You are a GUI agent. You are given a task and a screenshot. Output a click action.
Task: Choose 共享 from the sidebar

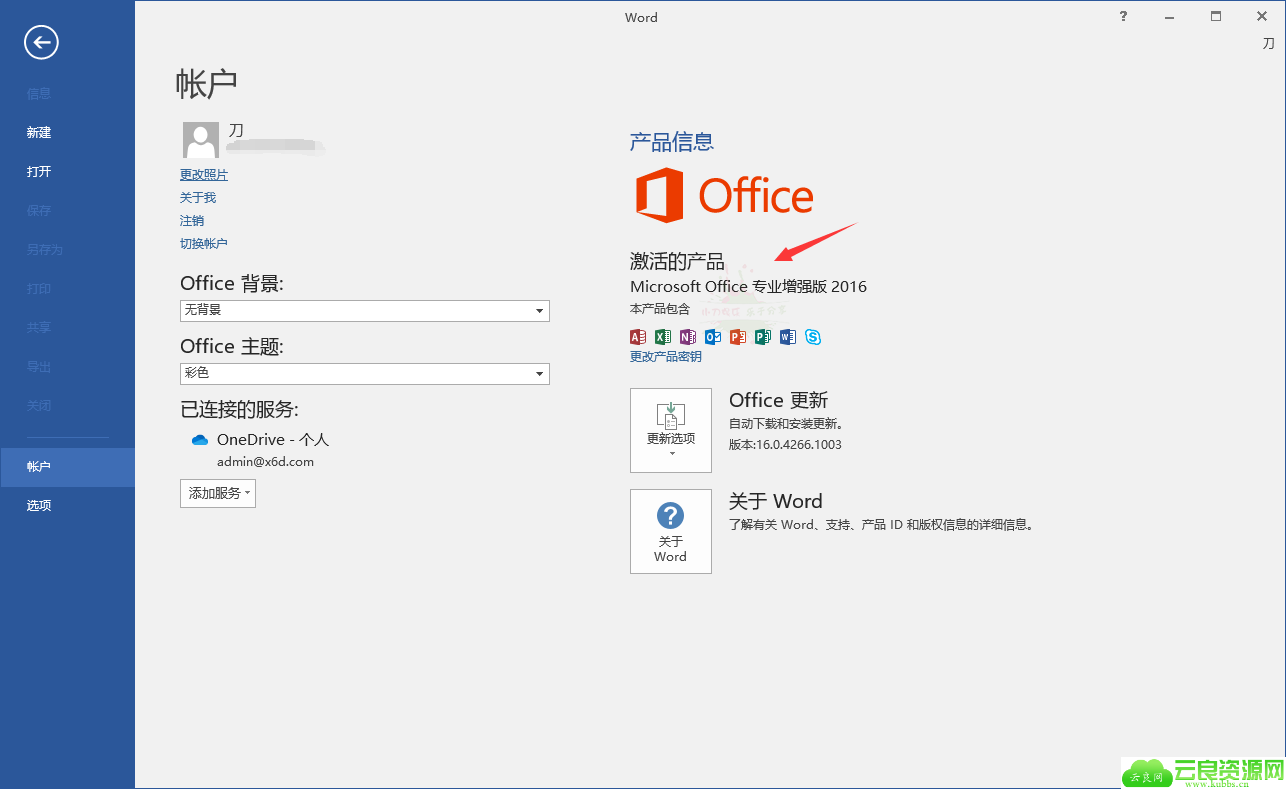coord(39,327)
